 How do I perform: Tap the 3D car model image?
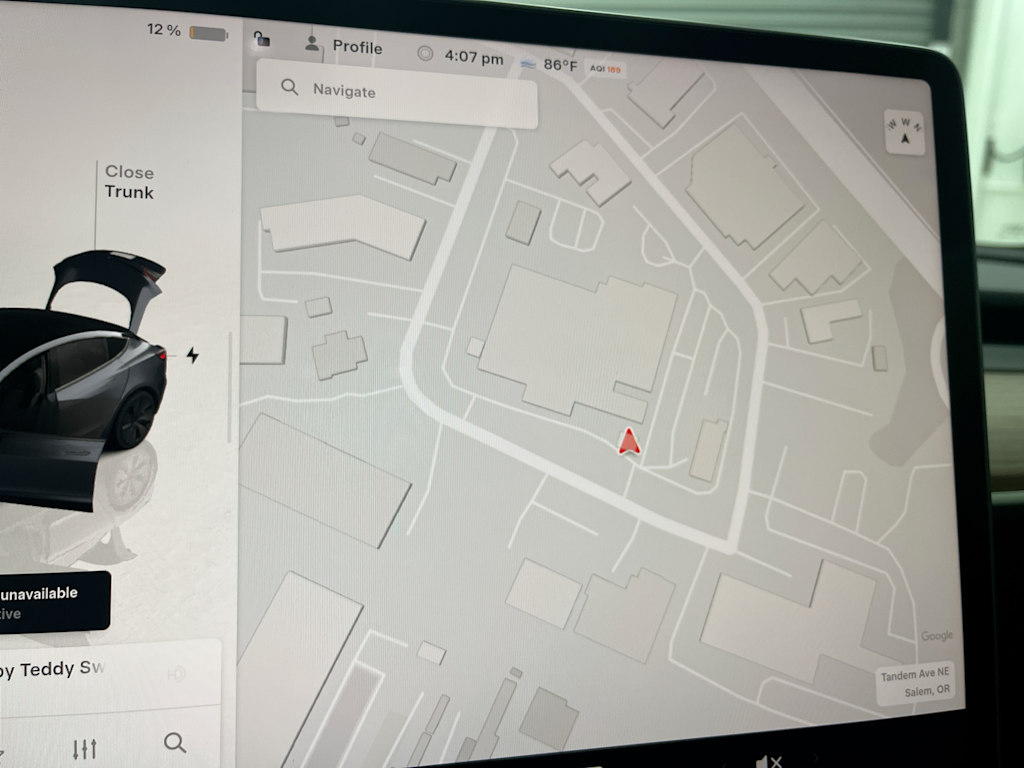pos(82,379)
